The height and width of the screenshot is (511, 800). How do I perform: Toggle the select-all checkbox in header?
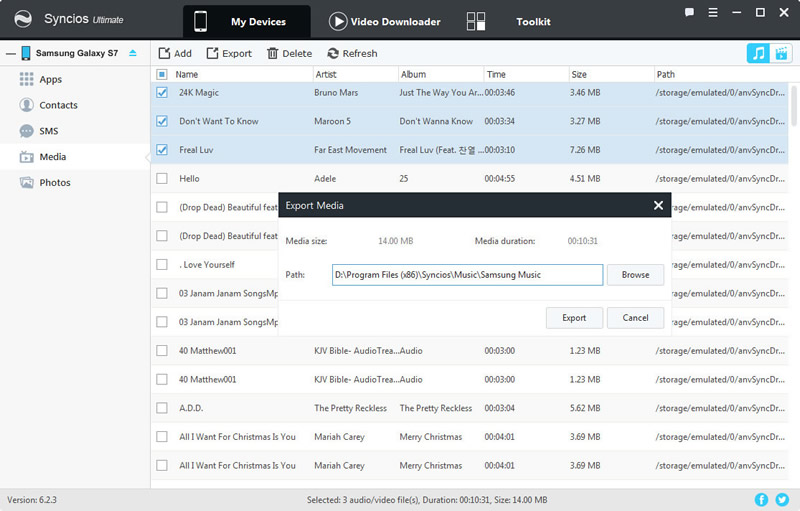click(x=162, y=74)
